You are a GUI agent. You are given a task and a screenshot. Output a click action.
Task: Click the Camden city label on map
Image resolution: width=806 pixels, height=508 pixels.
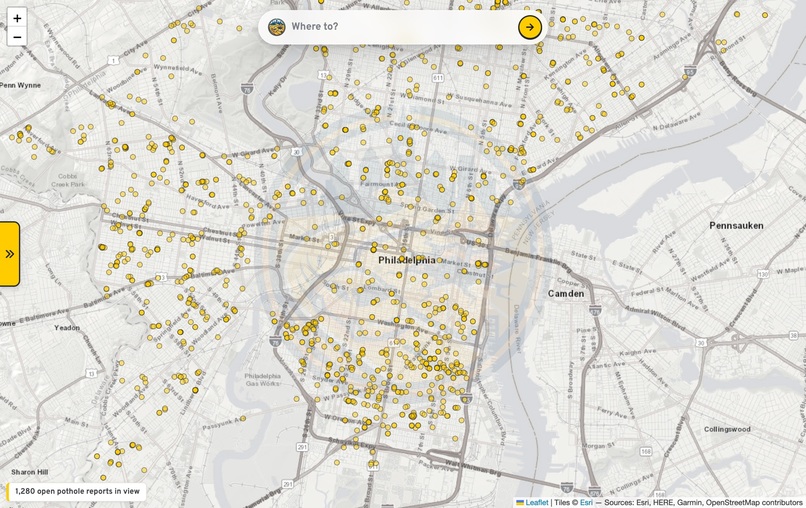tap(565, 294)
